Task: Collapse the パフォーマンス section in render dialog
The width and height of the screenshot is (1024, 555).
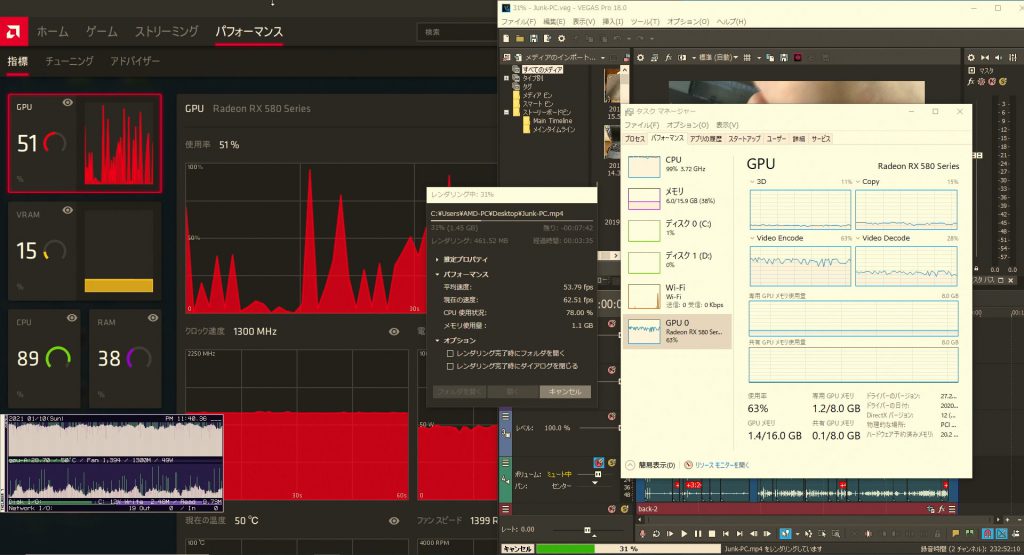Action: click(x=437, y=273)
